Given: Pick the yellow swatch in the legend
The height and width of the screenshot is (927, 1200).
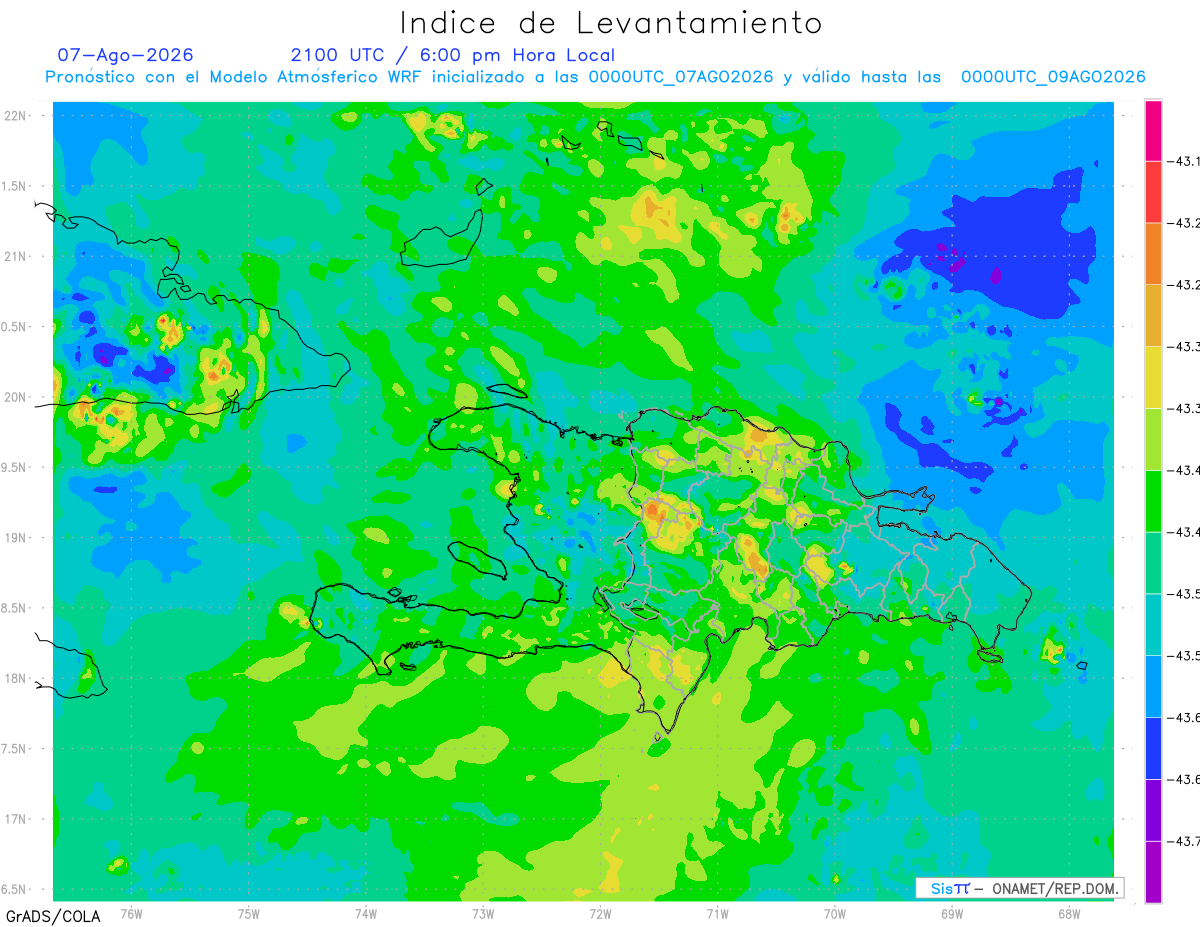Looking at the screenshot, I should coord(1153,378).
